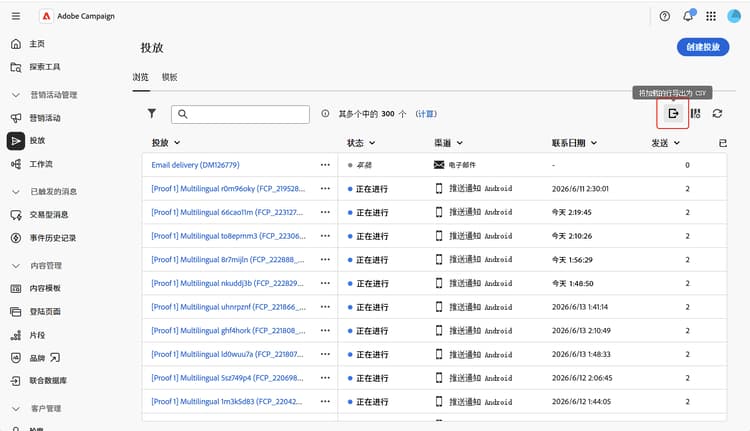Open Multilingual ghf4hork delivery link

pyautogui.click(x=228, y=331)
